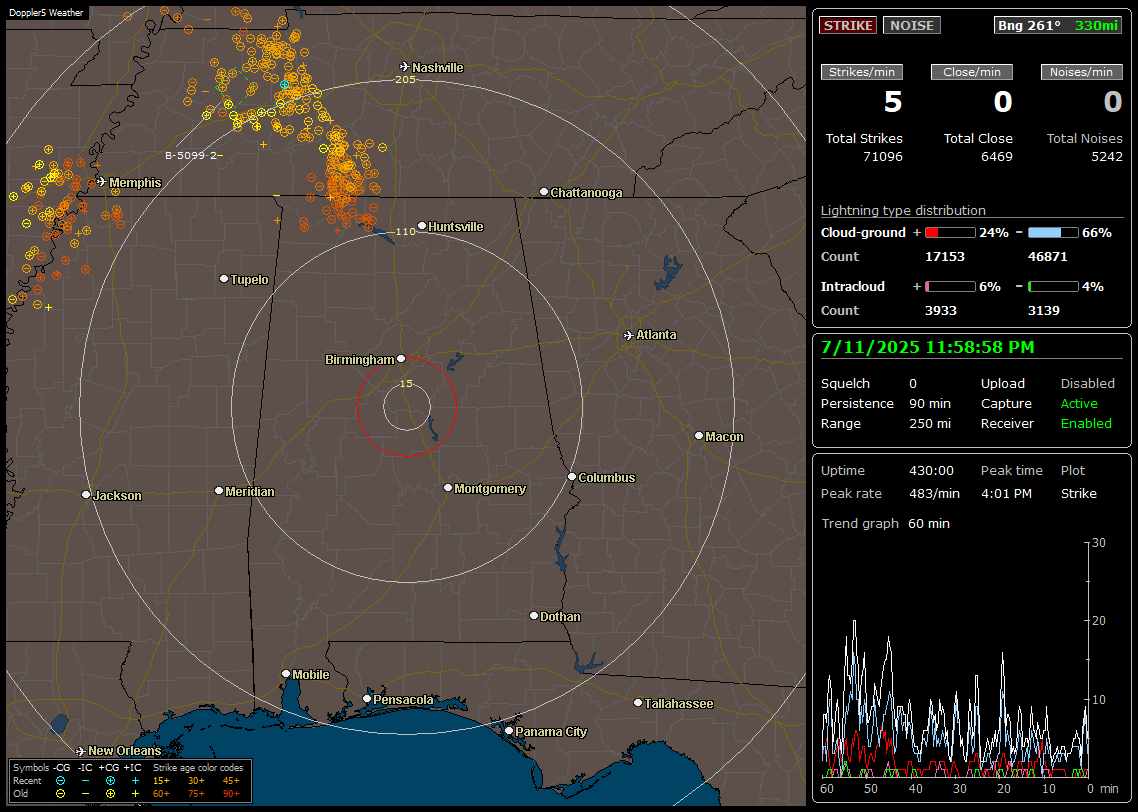Click the Persistence value 90 min
This screenshot has width=1138, height=812.
[930, 403]
